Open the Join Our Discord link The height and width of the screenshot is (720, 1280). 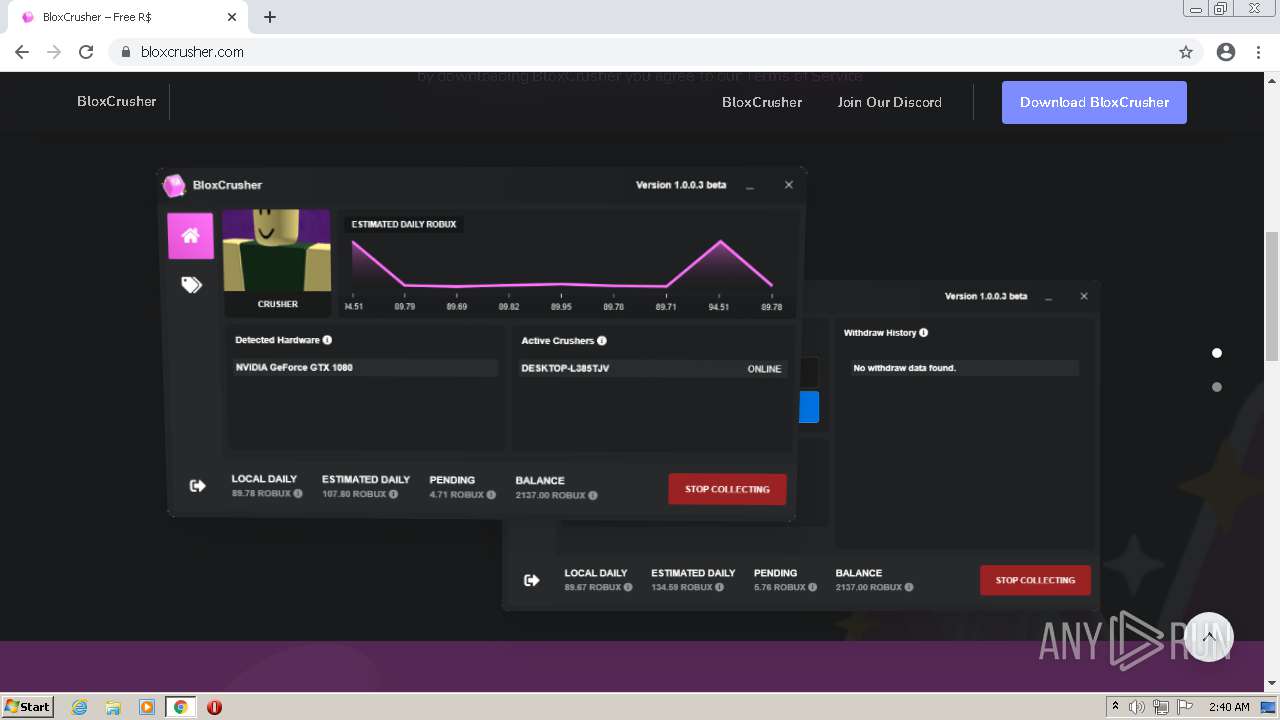(x=890, y=102)
